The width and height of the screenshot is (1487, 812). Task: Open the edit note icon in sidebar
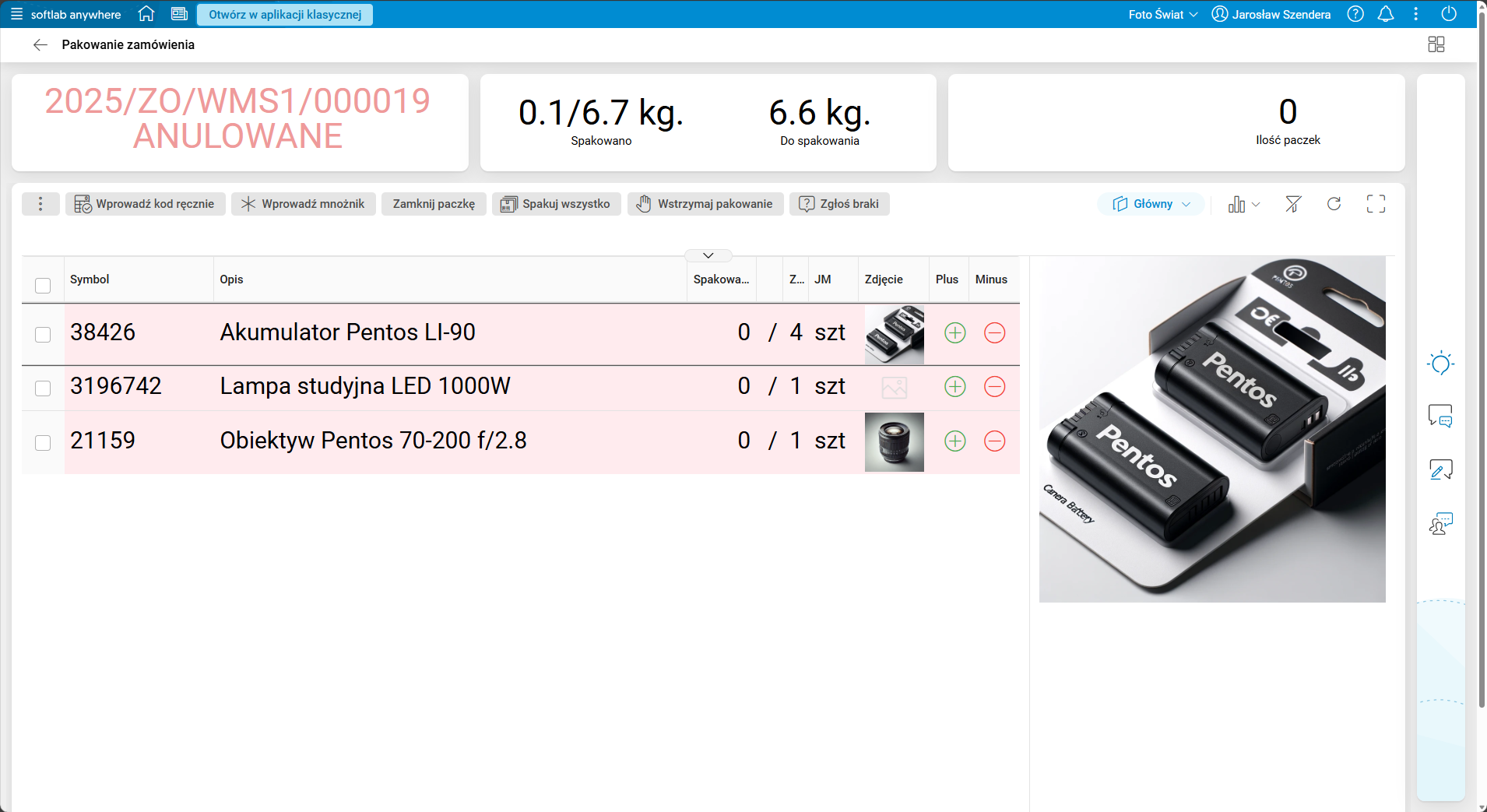(x=1441, y=469)
